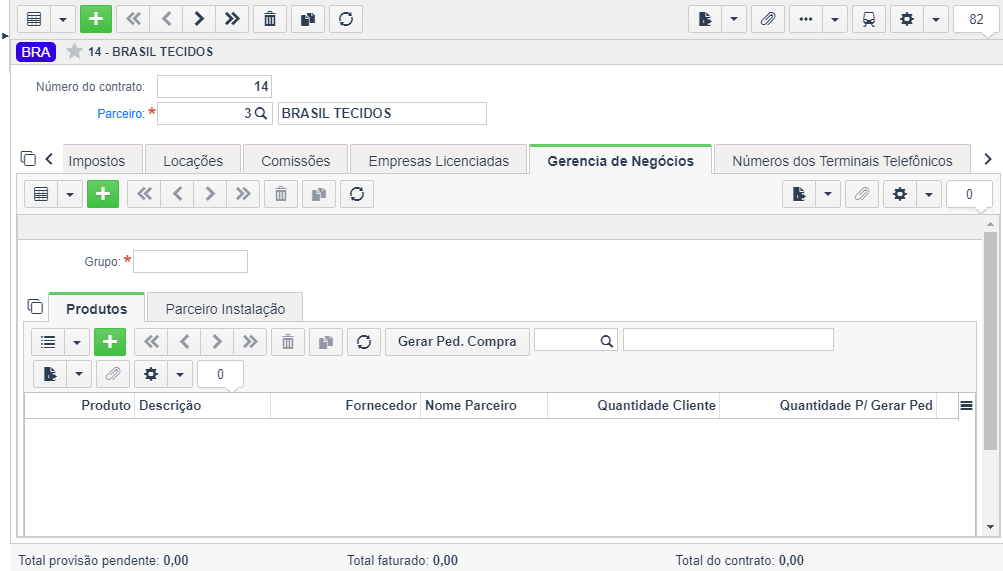This screenshot has height=571, width=1003.
Task: Click the Número do contrato field
Action: pyautogui.click(x=214, y=86)
